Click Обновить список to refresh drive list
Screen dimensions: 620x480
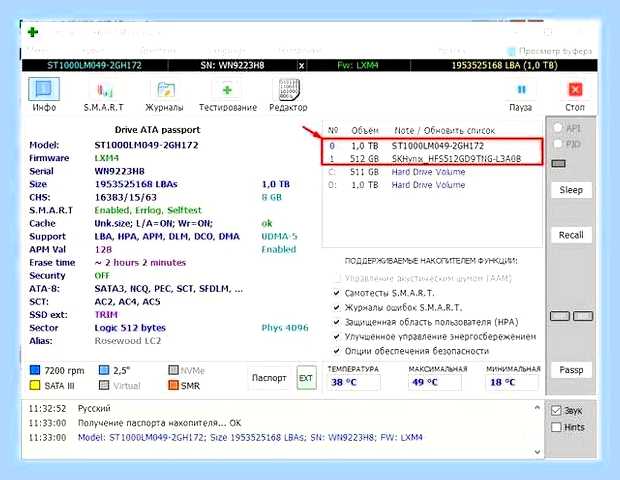[459, 130]
